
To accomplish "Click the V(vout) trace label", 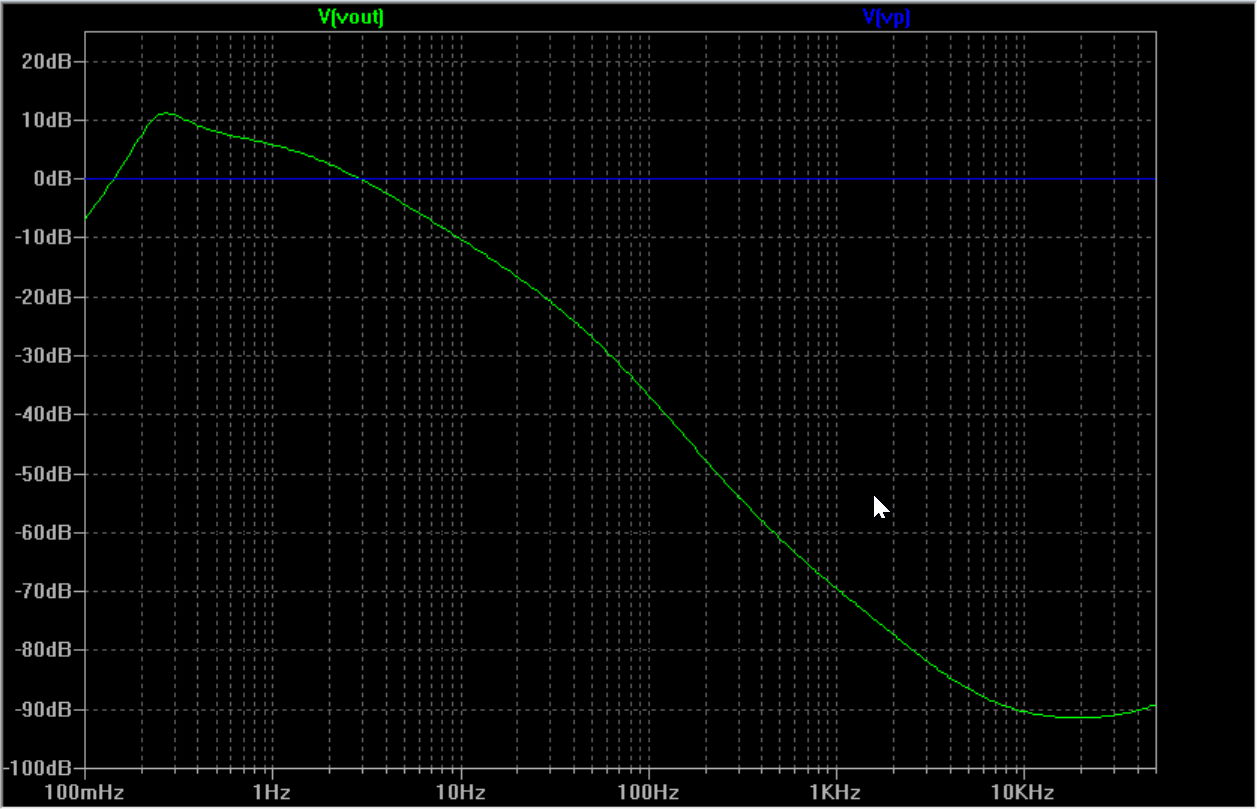I will (x=350, y=17).
